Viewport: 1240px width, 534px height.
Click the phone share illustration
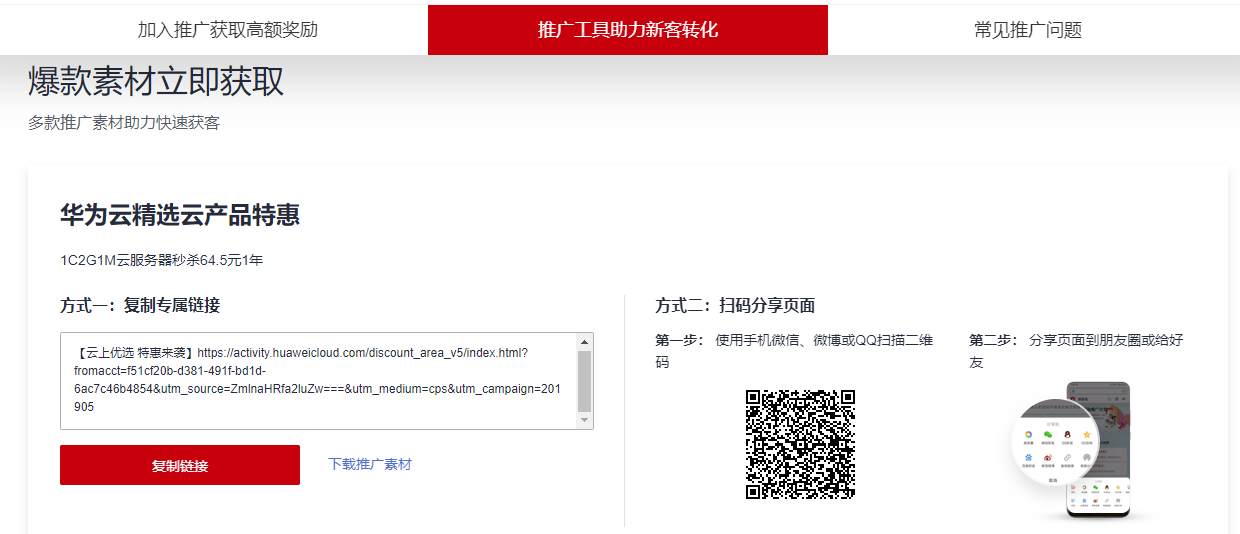[1071, 451]
